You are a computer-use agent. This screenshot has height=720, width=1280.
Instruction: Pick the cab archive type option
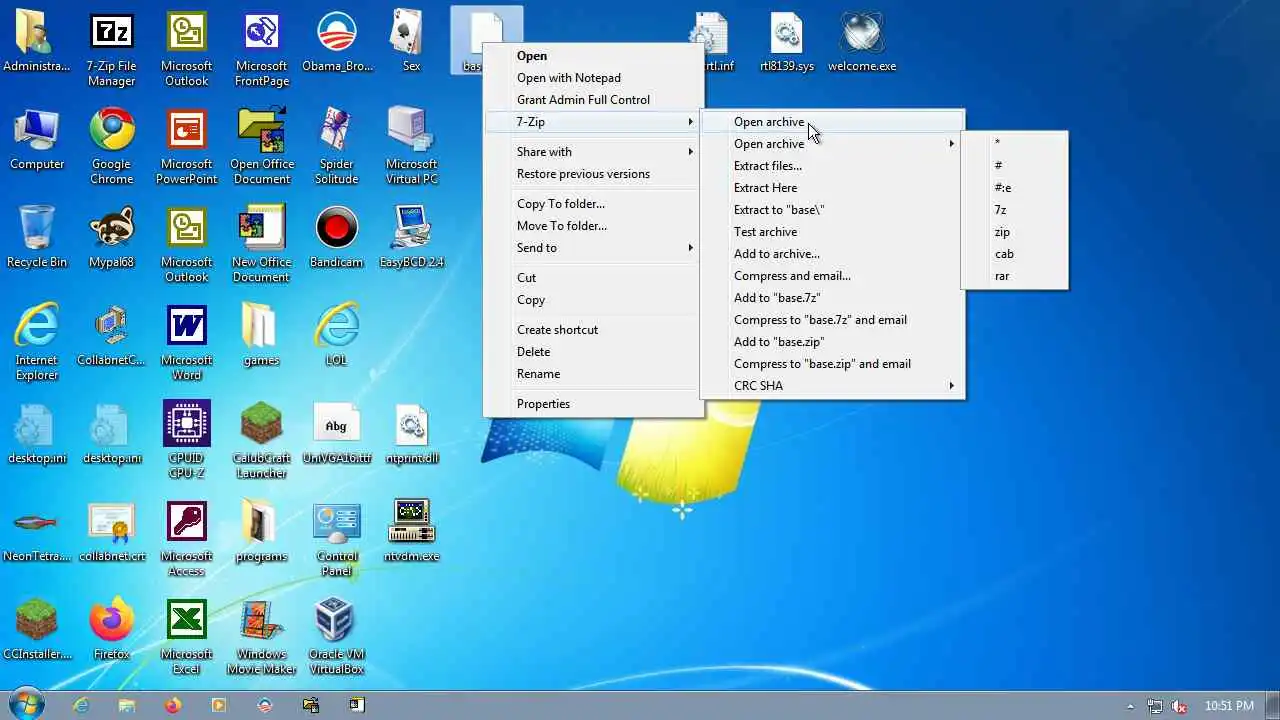click(1015, 254)
